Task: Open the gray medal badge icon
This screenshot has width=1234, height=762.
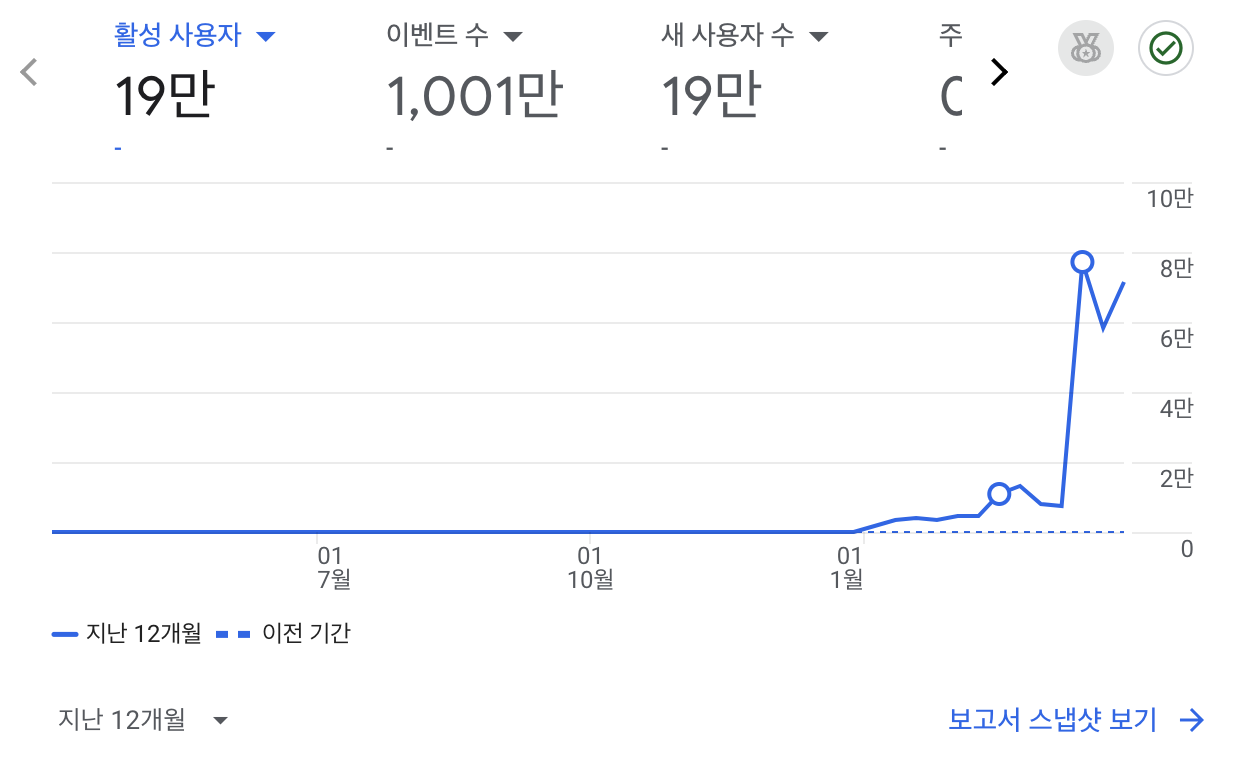Action: coord(1085,47)
